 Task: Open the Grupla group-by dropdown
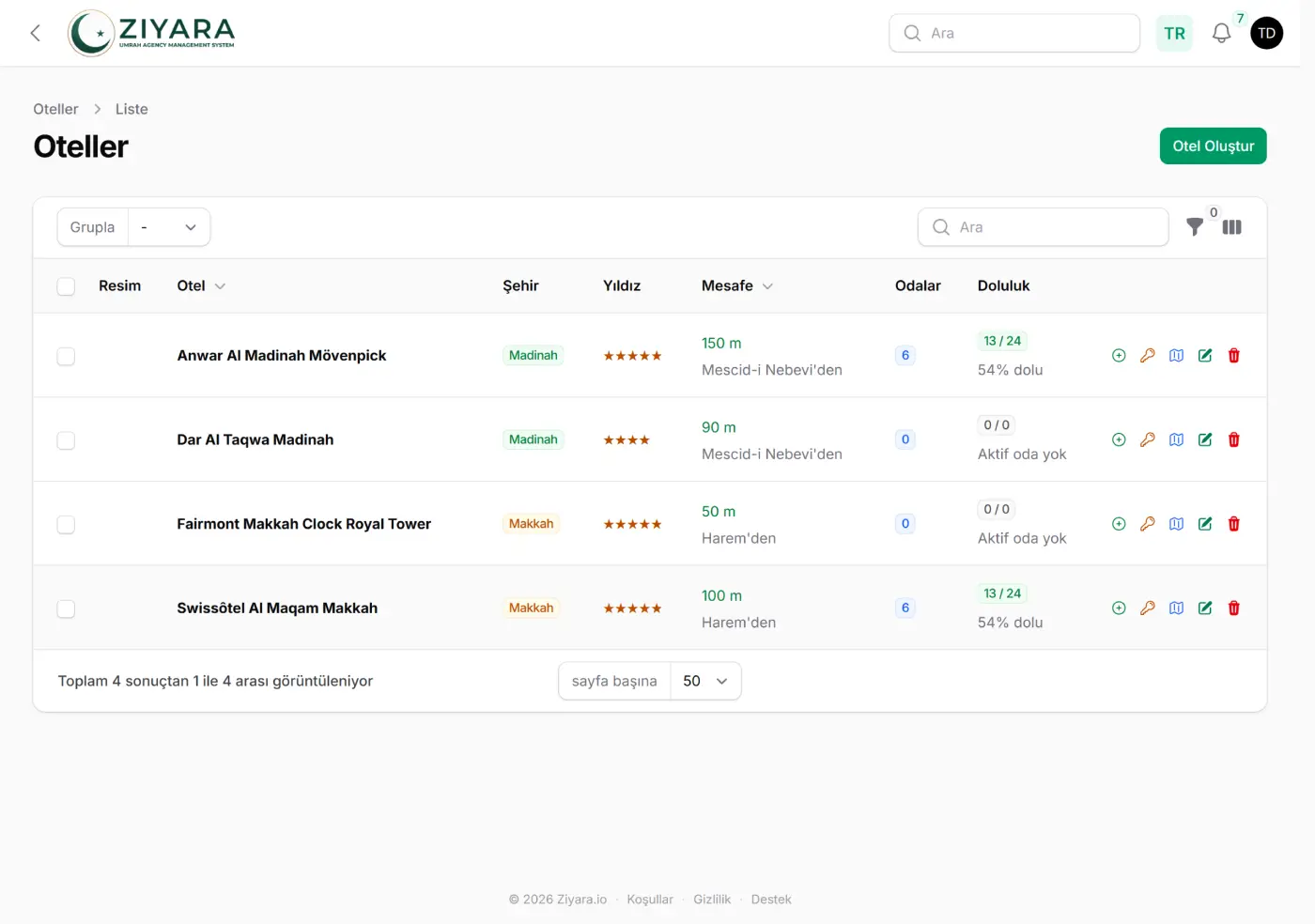click(x=169, y=227)
